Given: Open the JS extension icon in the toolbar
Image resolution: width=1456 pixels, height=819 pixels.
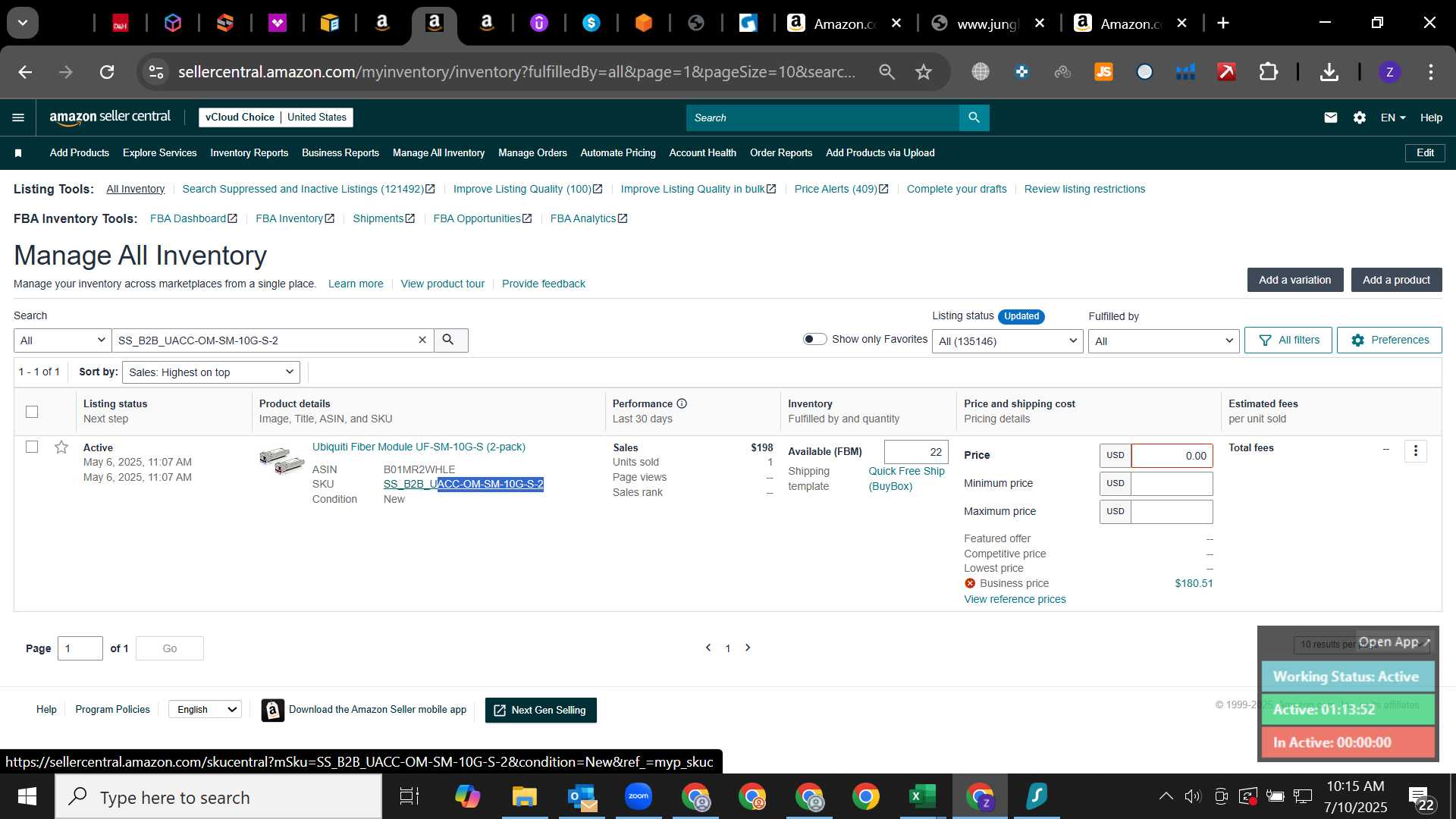Looking at the screenshot, I should [x=1103, y=72].
